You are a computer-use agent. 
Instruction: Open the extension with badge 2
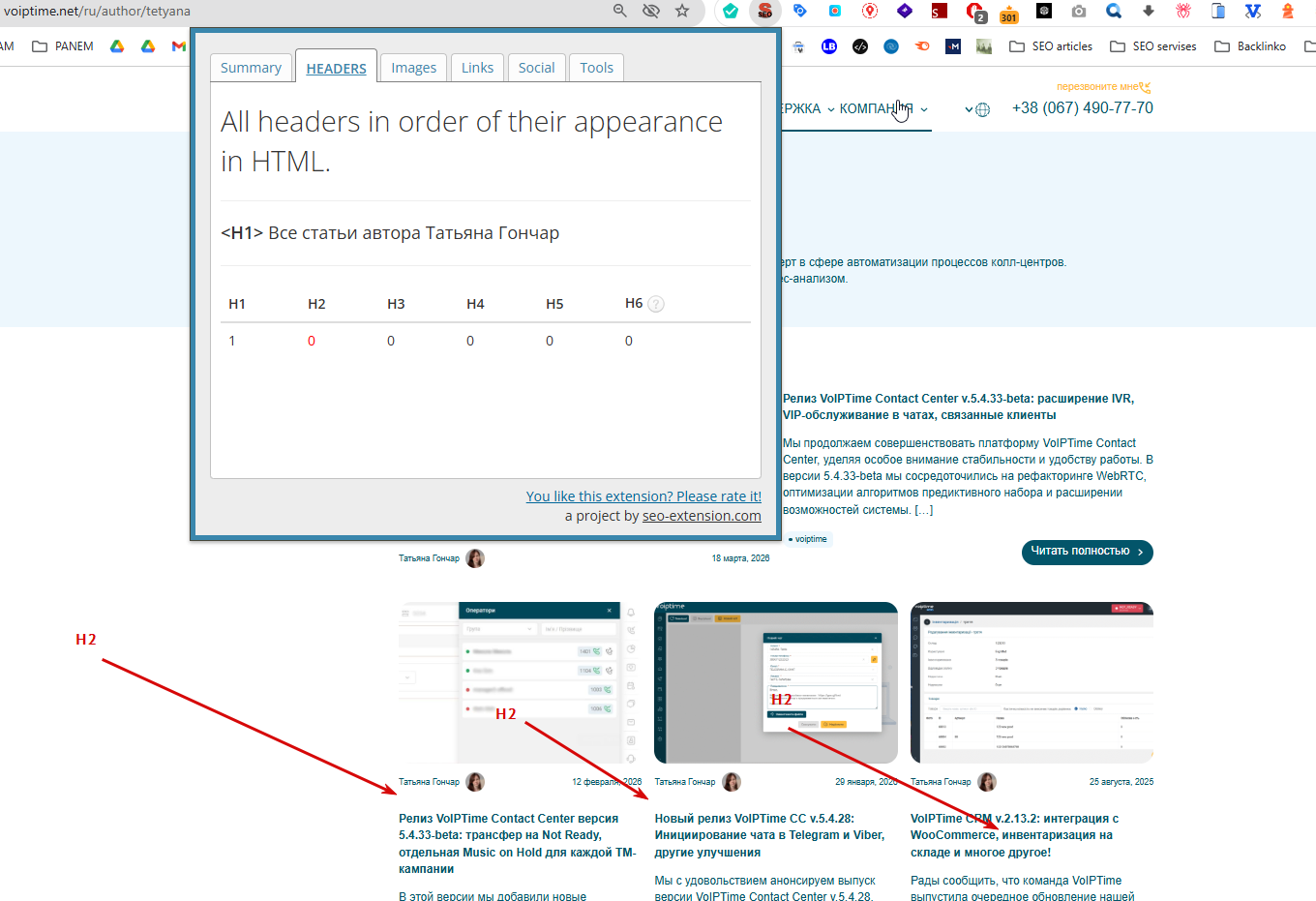[x=975, y=12]
